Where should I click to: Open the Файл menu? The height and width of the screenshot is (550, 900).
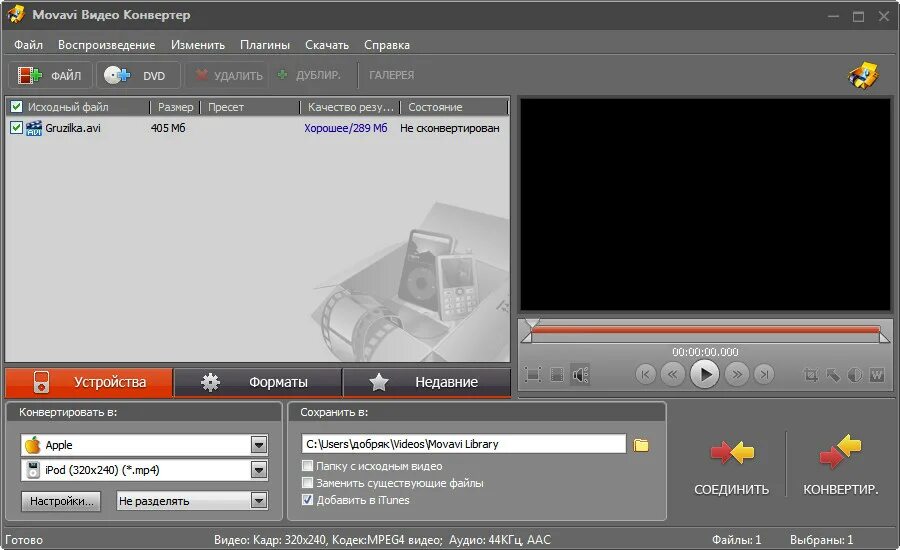(x=28, y=45)
